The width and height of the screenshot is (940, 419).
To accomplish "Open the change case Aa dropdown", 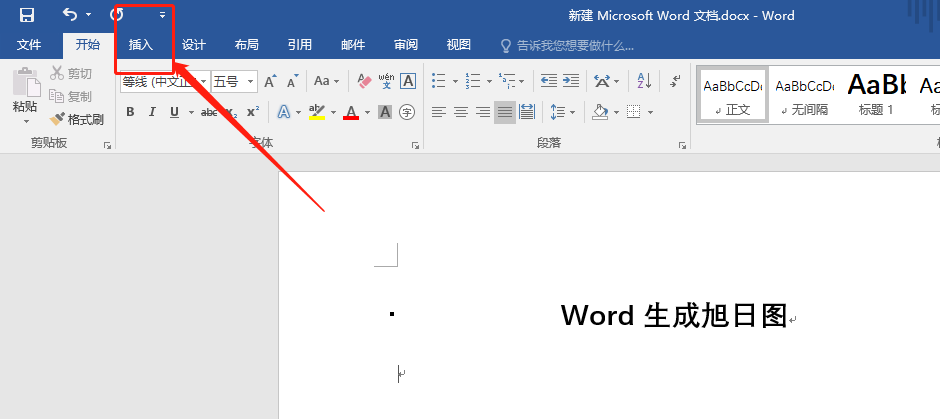I will pos(336,81).
